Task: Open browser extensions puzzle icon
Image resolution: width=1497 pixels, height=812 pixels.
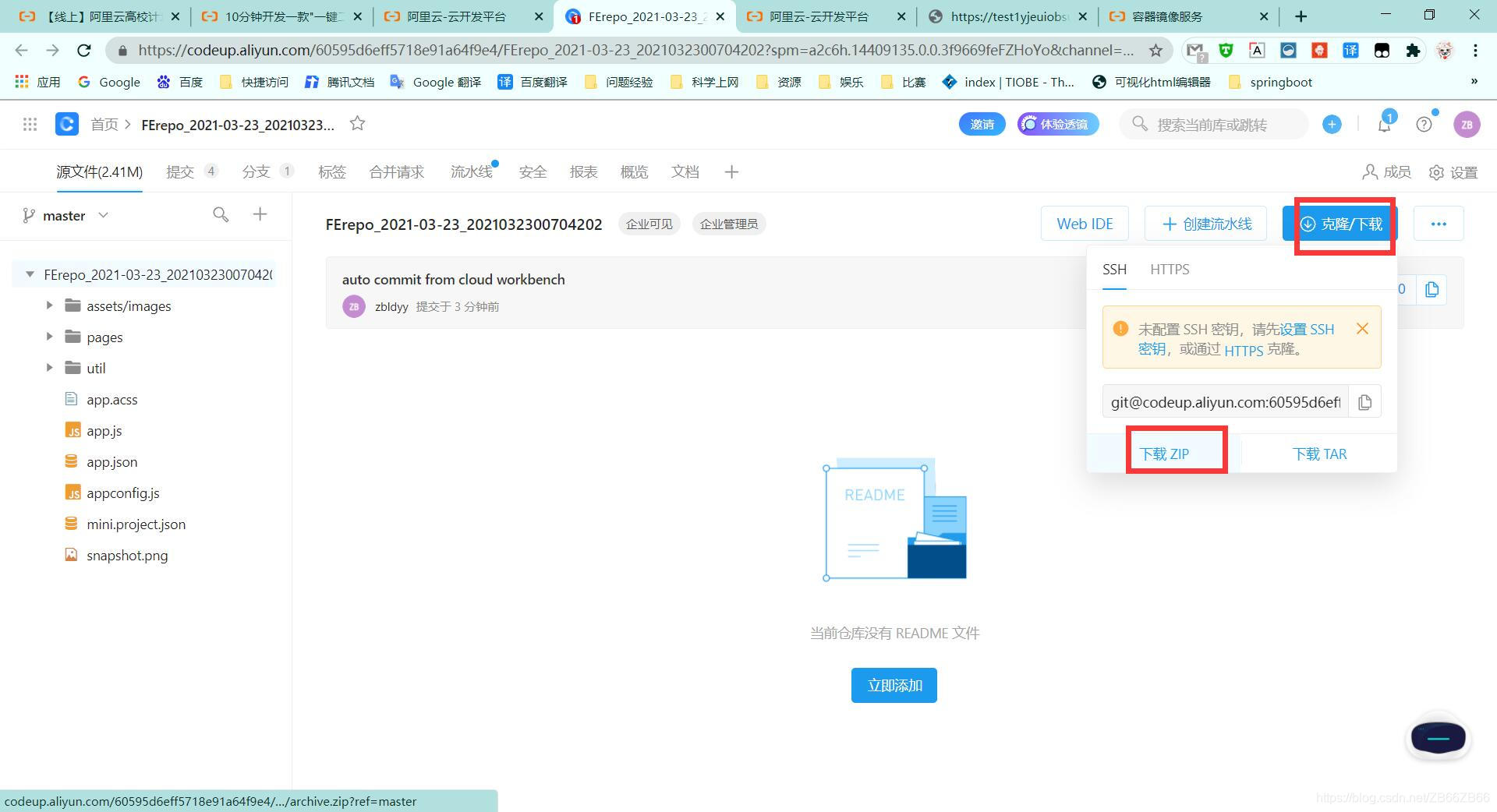Action: click(x=1413, y=51)
